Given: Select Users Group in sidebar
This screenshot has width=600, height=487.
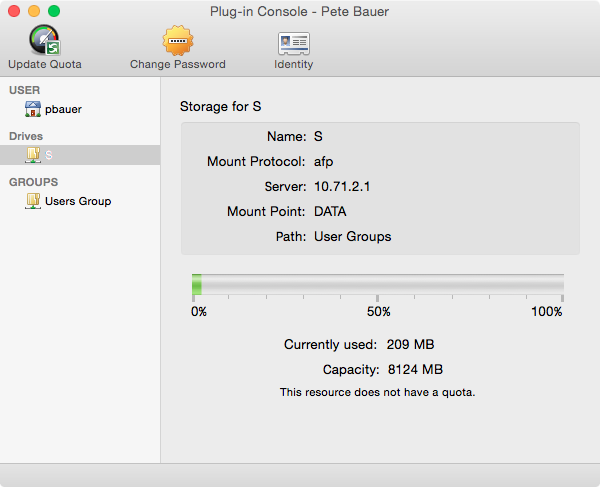Looking at the screenshot, I should pyautogui.click(x=77, y=201).
